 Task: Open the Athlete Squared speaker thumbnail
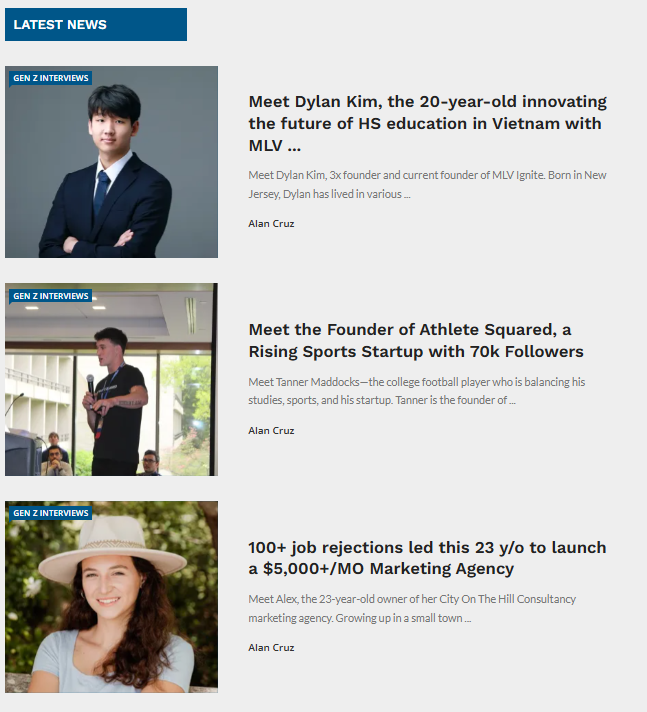click(111, 380)
